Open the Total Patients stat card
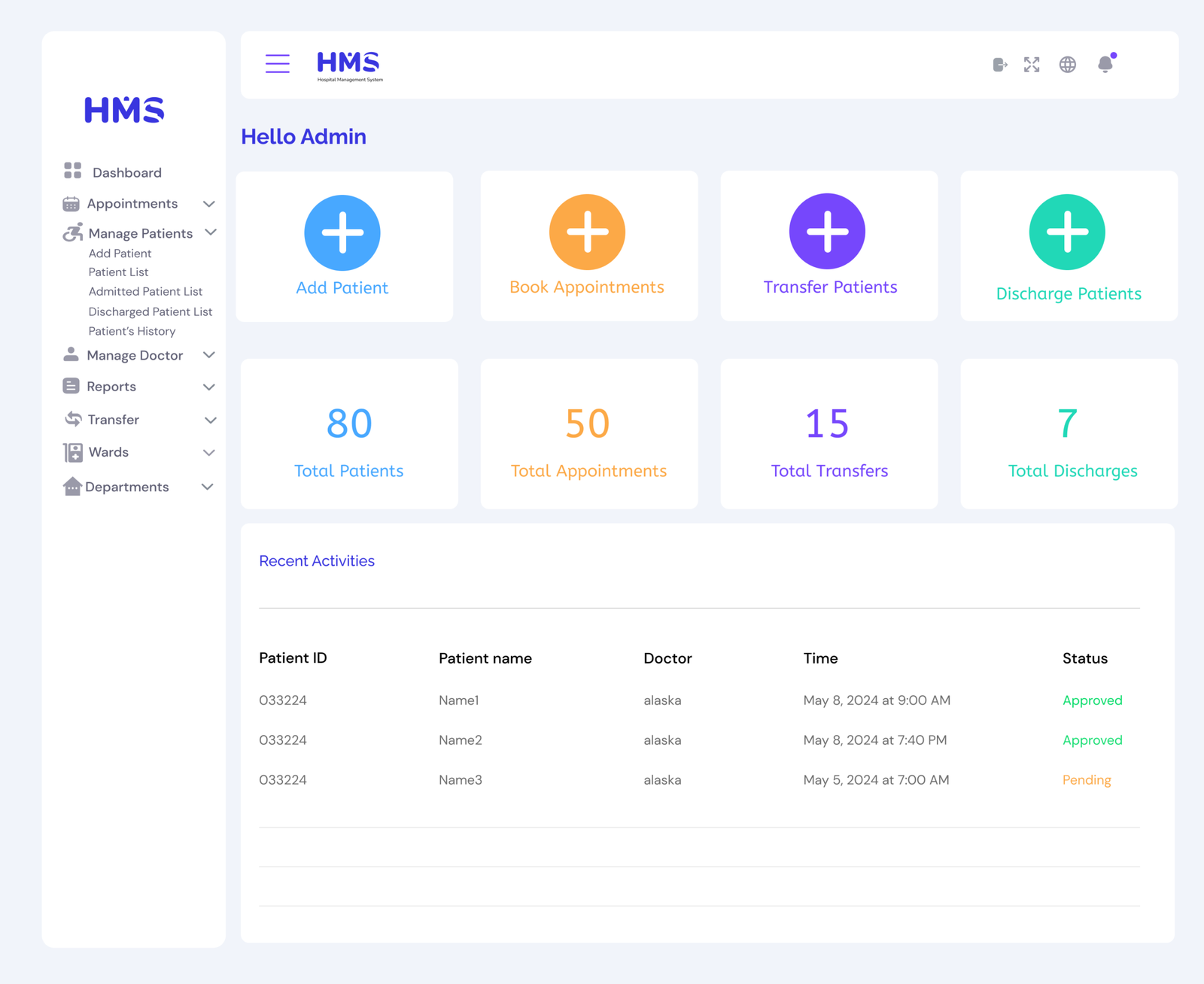1204x984 pixels. (349, 434)
